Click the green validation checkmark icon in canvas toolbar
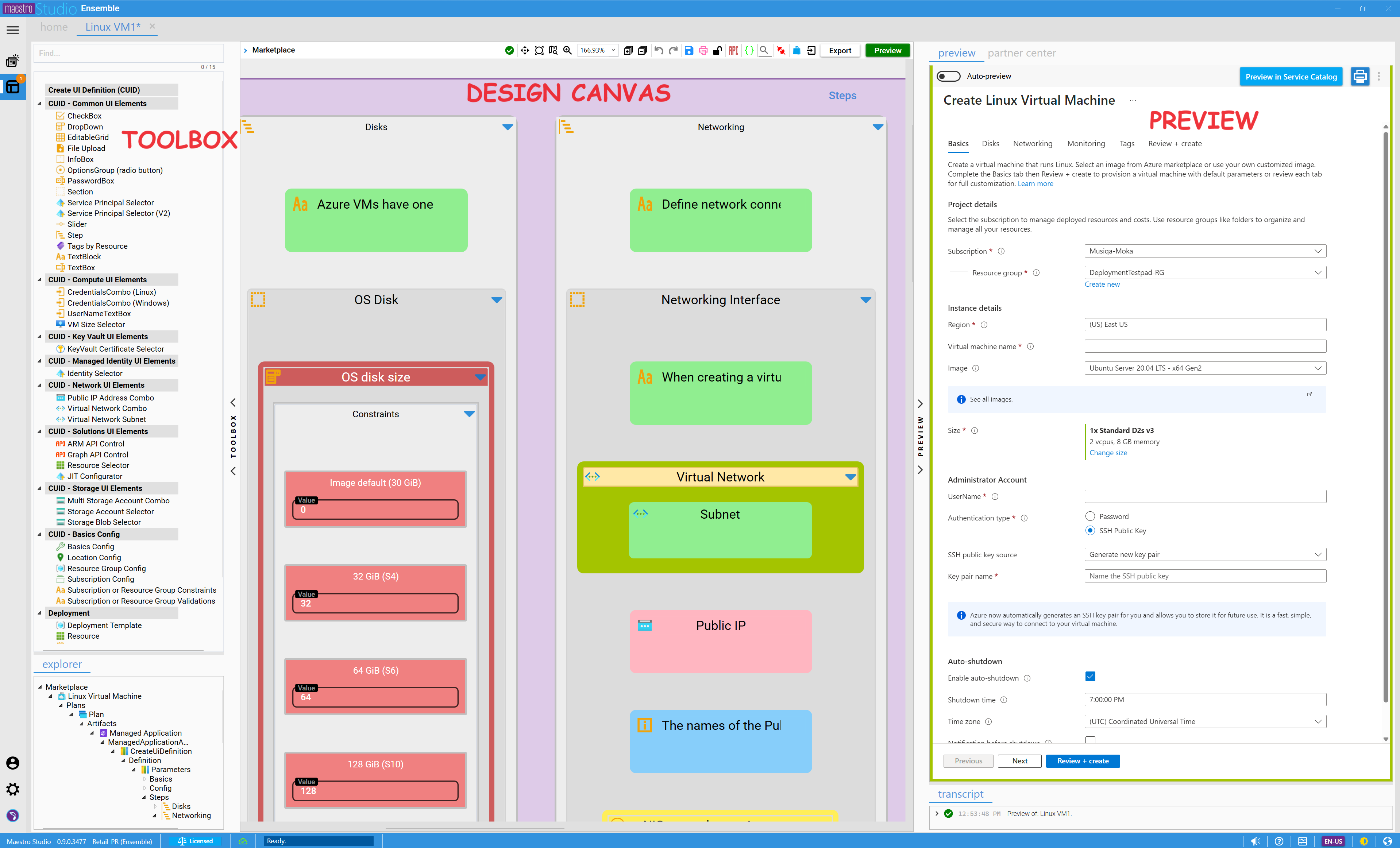The width and height of the screenshot is (1400, 848). point(509,51)
